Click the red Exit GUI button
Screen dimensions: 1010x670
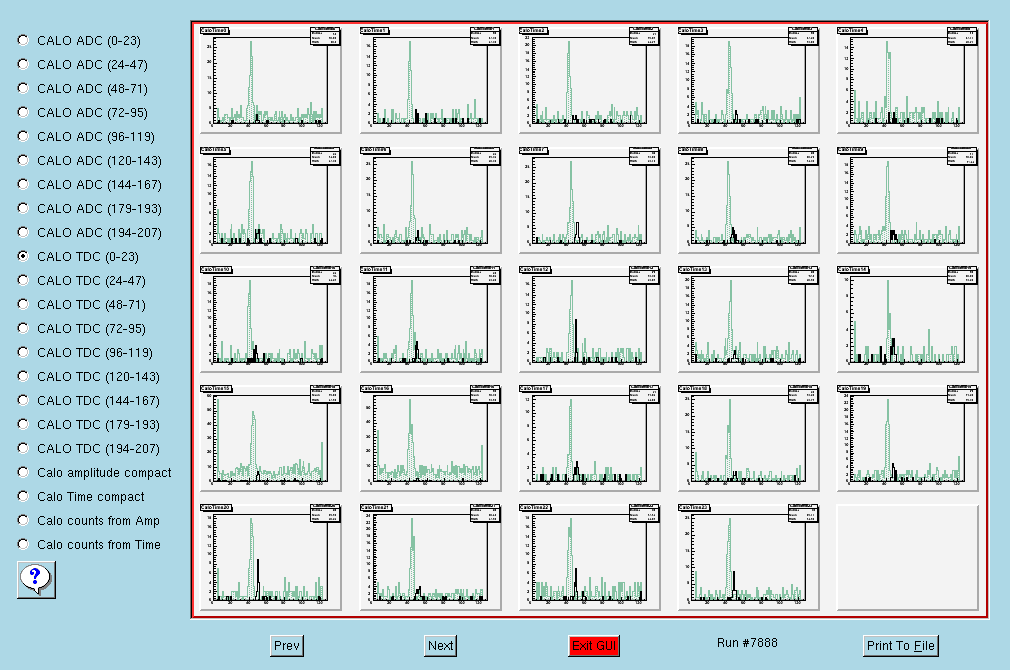point(594,646)
